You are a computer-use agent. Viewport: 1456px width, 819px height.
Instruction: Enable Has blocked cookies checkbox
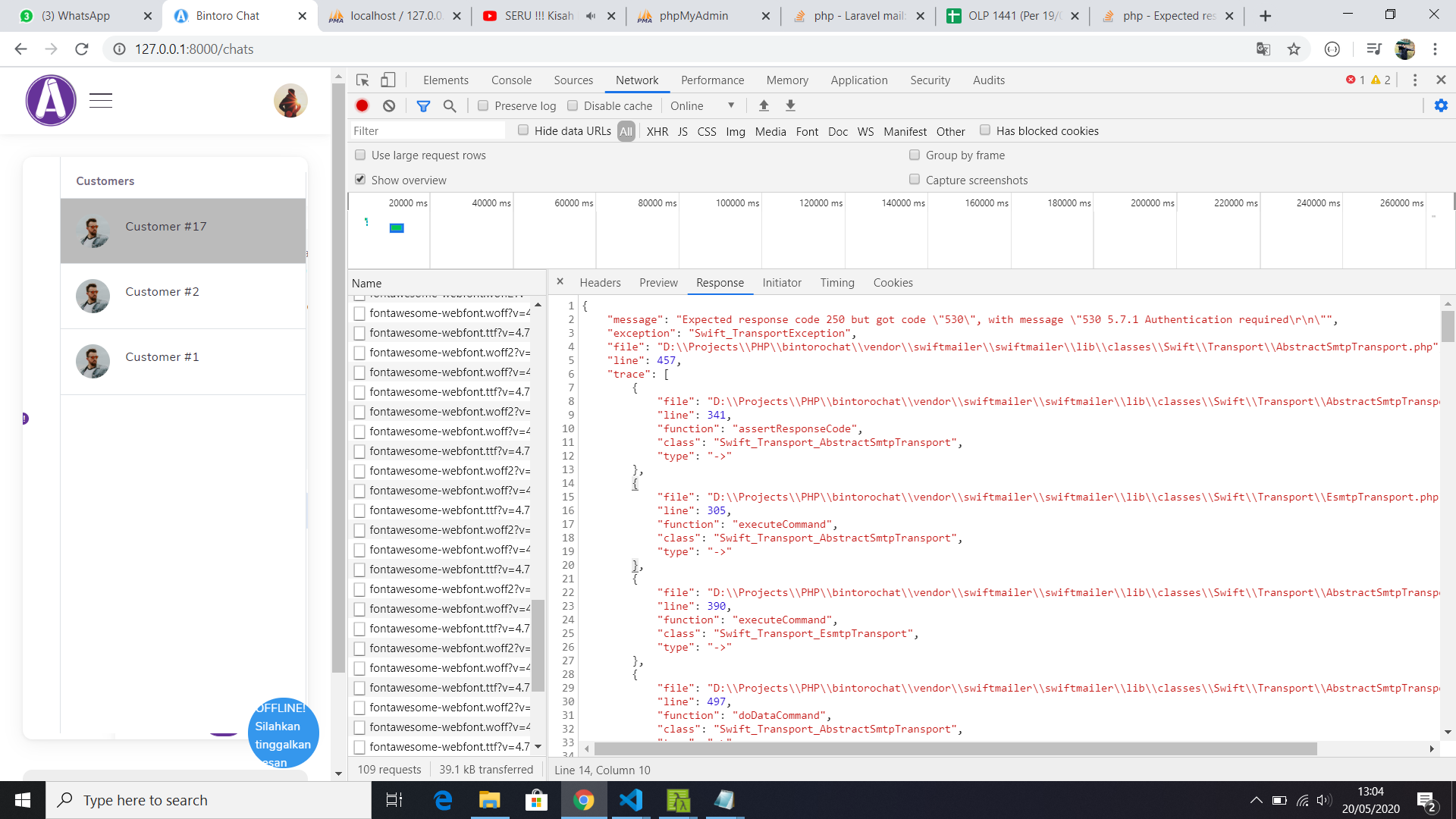(985, 130)
